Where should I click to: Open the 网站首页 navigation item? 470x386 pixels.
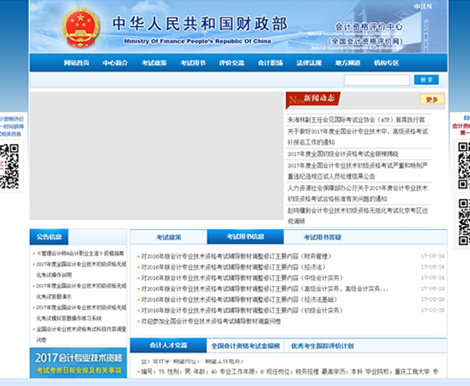tap(77, 63)
